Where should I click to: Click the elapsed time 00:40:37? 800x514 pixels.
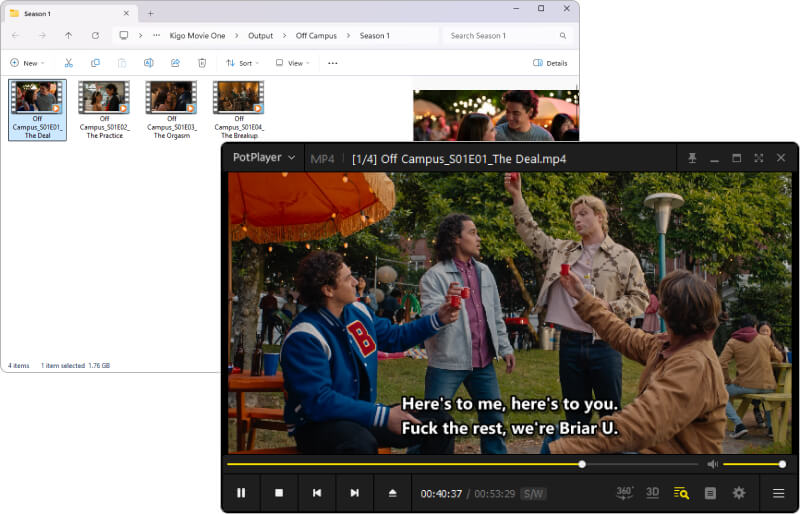coord(441,494)
